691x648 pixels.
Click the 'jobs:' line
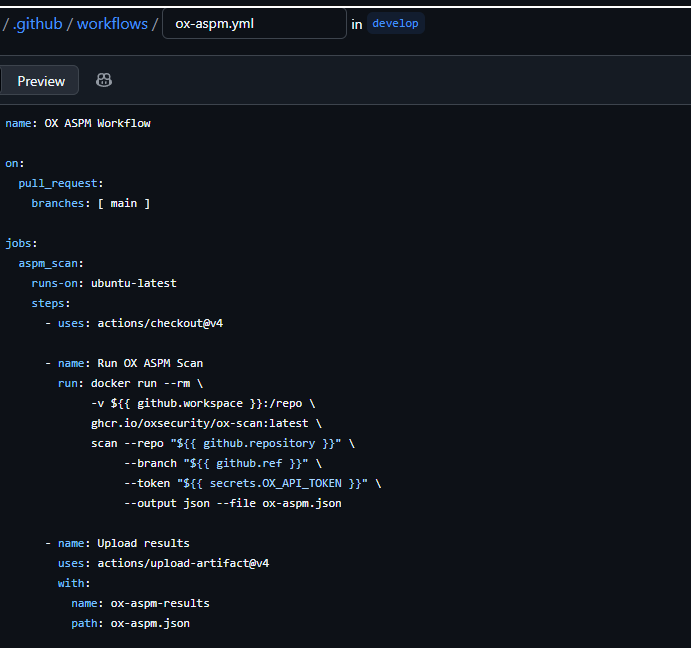point(21,243)
